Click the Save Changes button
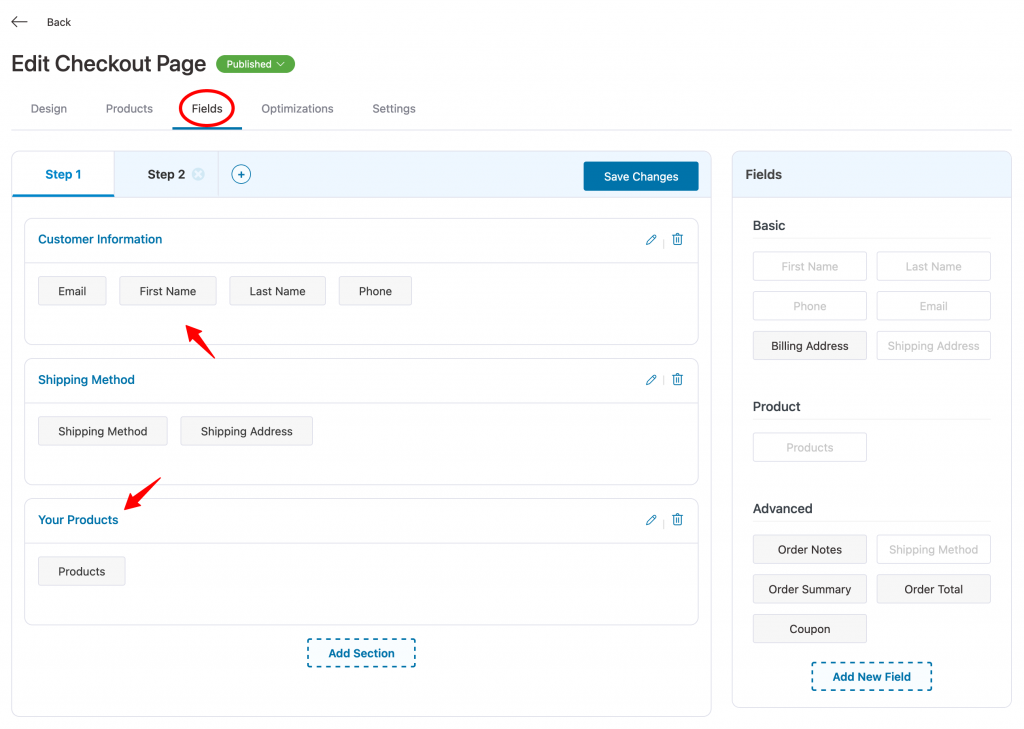Screen dimensions: 1024x729 pyautogui.click(x=641, y=176)
